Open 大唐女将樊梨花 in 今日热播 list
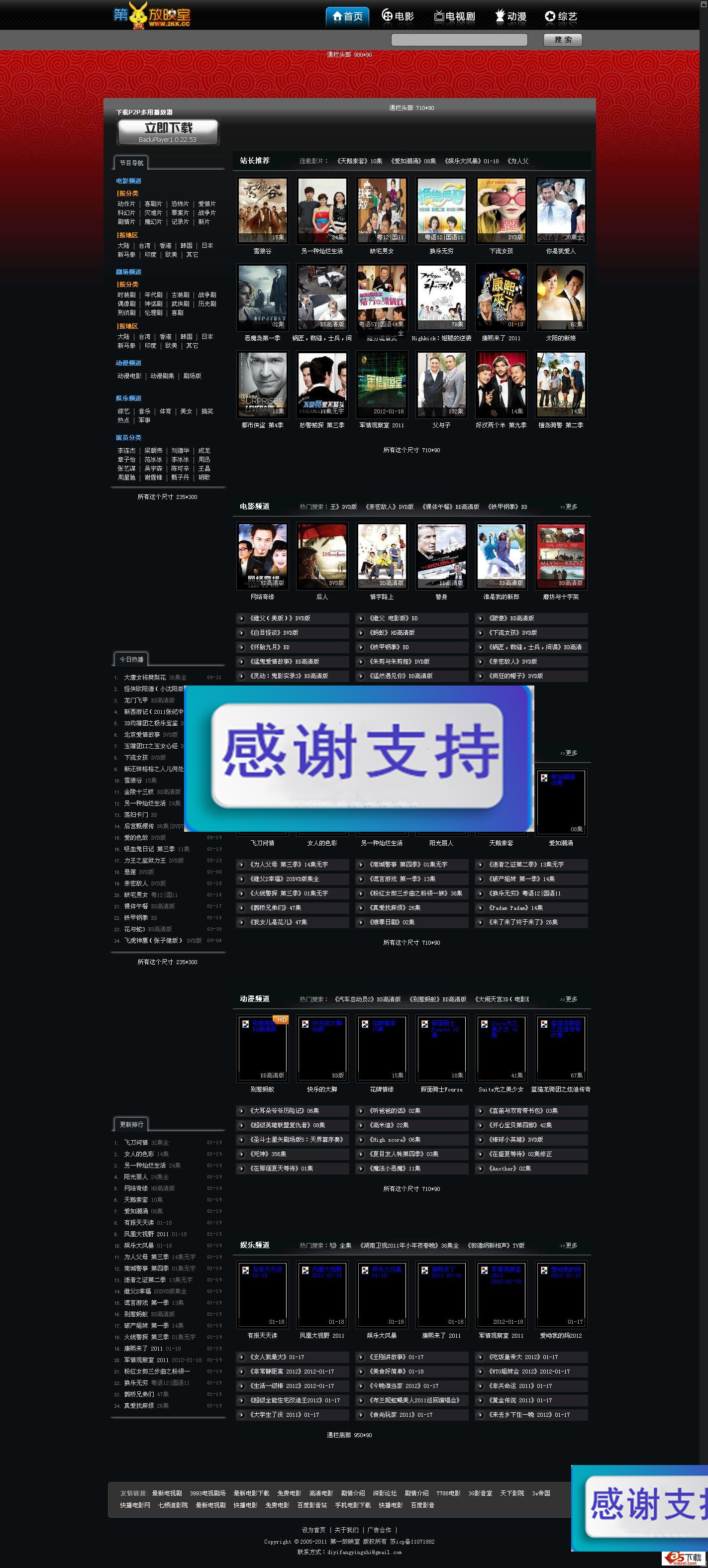 145,678
